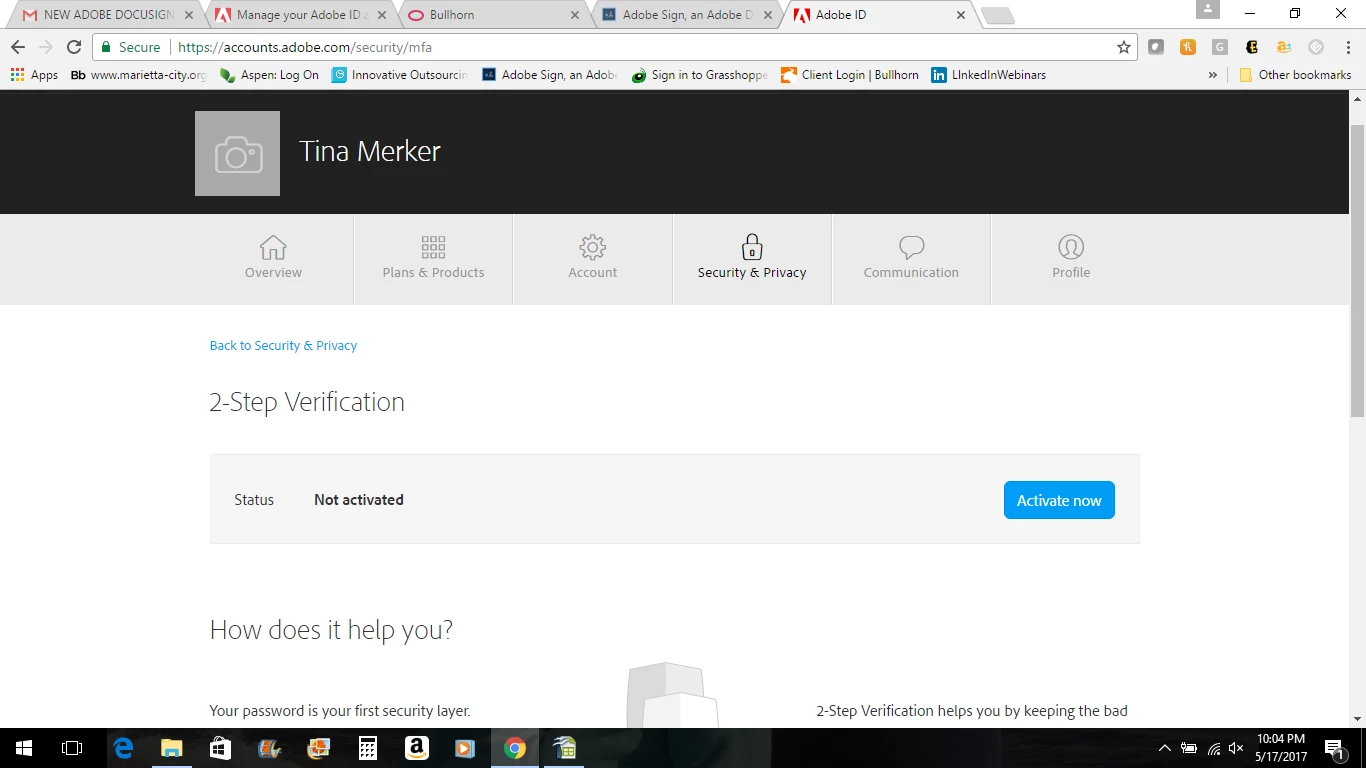Open the Innovative Outsourcing bookmark
Viewport: 1366px width, 768px height.
(400, 75)
